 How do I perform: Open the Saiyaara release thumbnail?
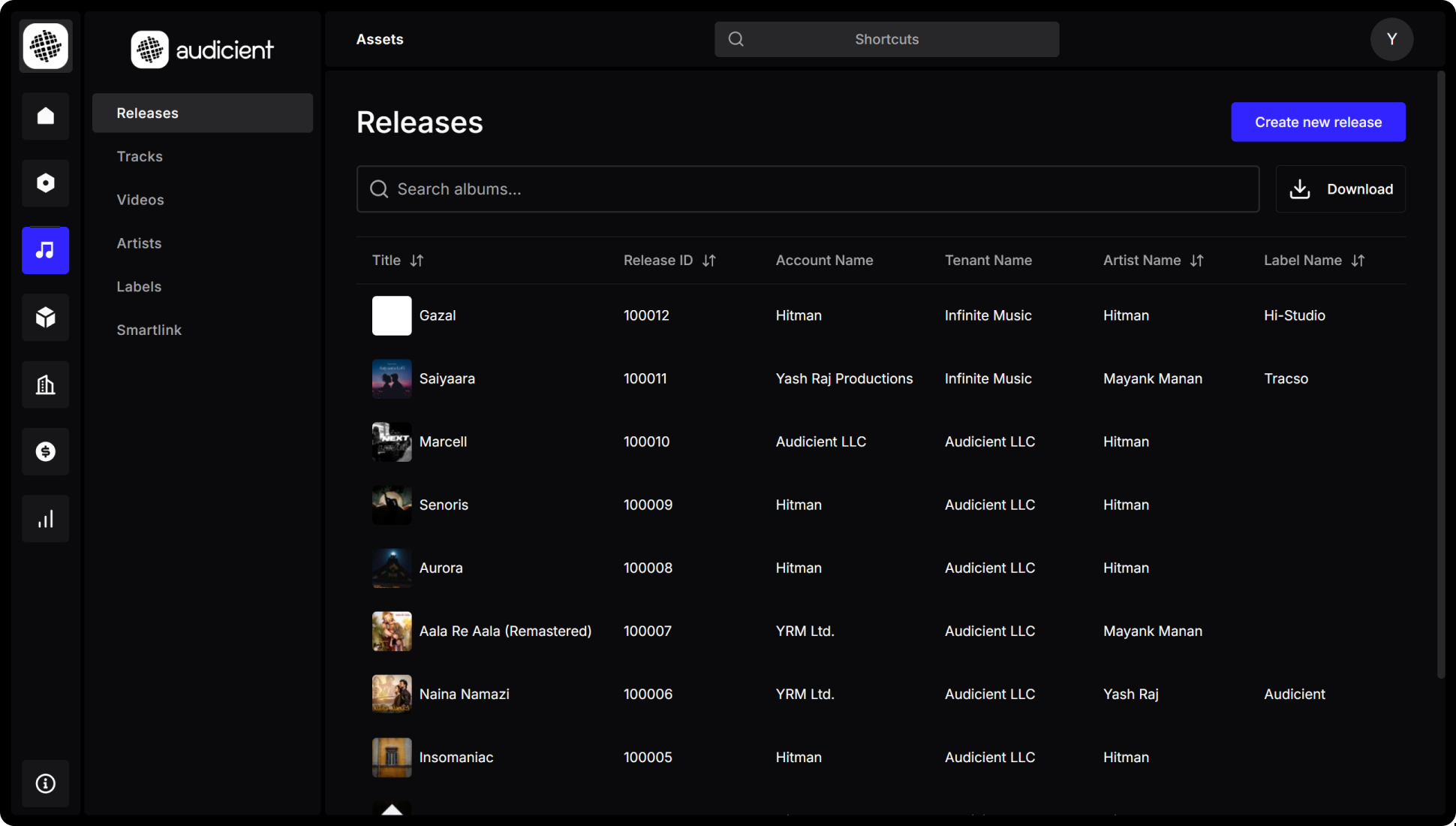click(x=391, y=378)
